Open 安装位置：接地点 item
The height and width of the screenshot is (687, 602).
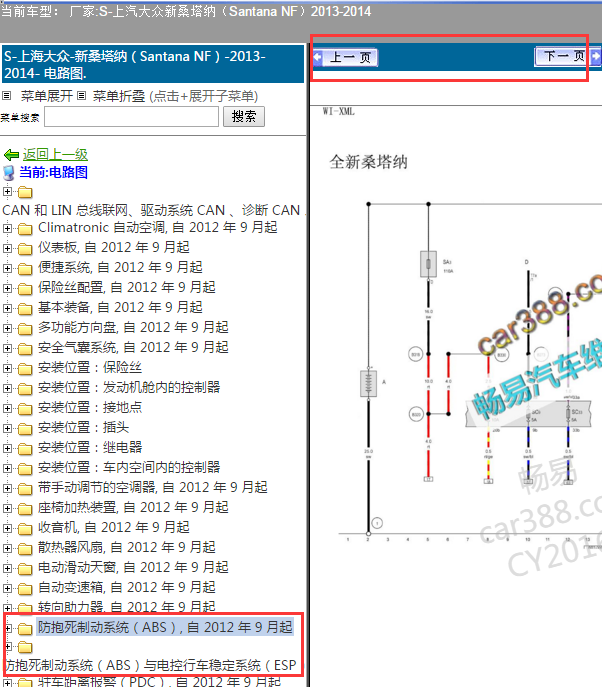pos(90,407)
